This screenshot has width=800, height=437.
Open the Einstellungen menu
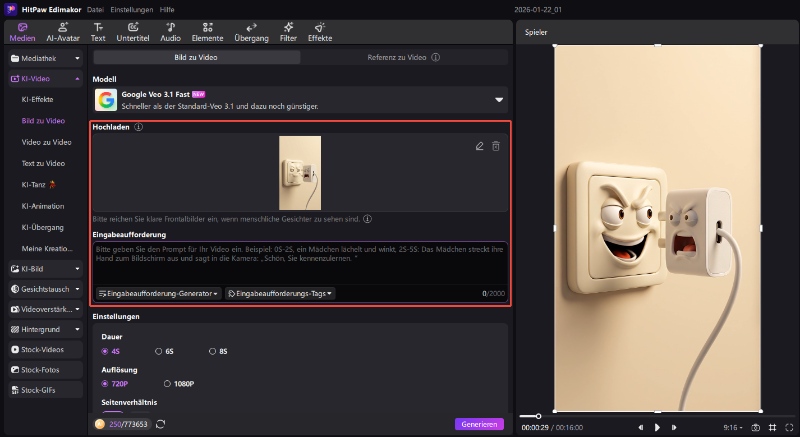tap(132, 10)
